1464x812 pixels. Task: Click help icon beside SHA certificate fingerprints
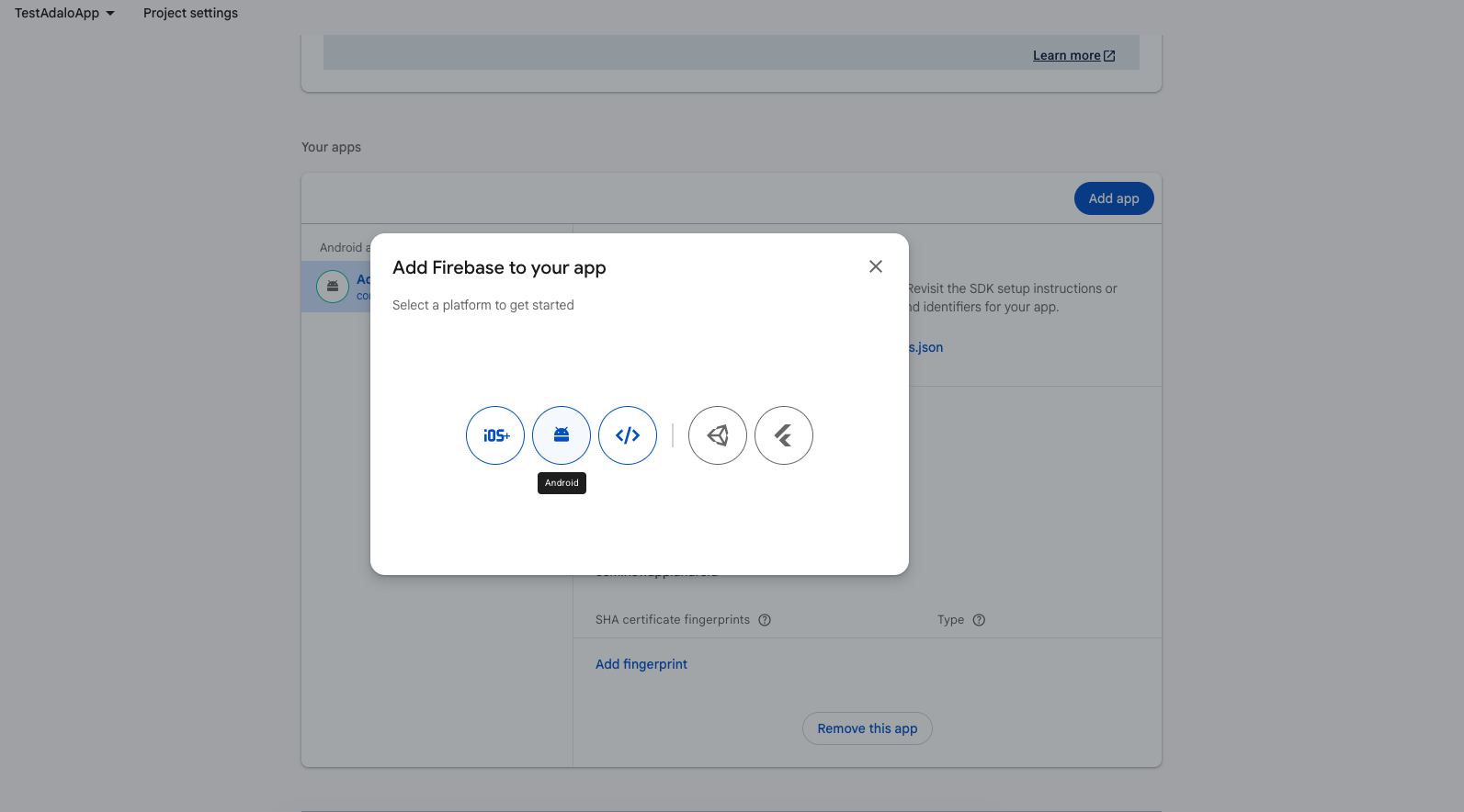coord(765,620)
